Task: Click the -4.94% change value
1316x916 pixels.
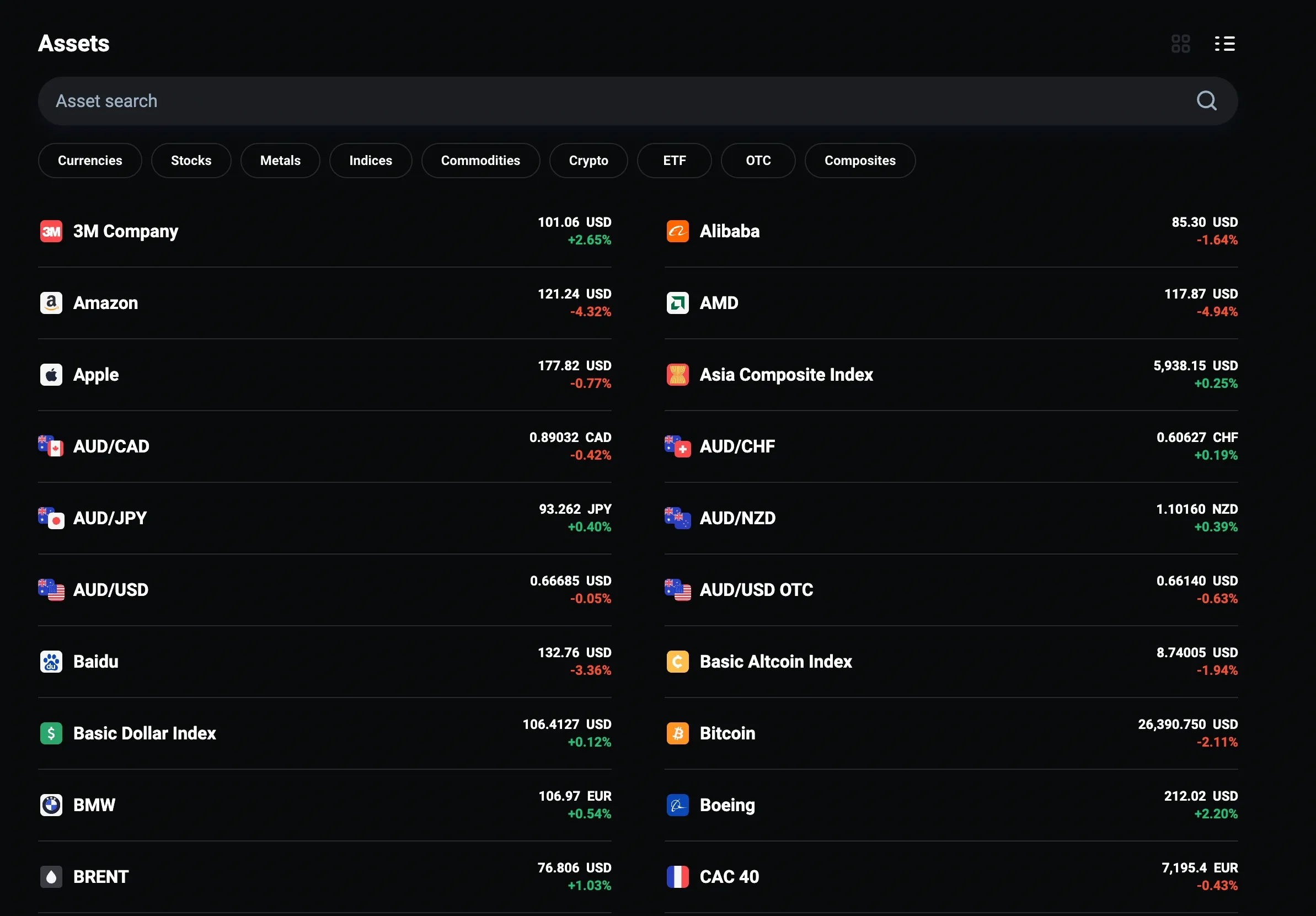Action: [x=1217, y=311]
